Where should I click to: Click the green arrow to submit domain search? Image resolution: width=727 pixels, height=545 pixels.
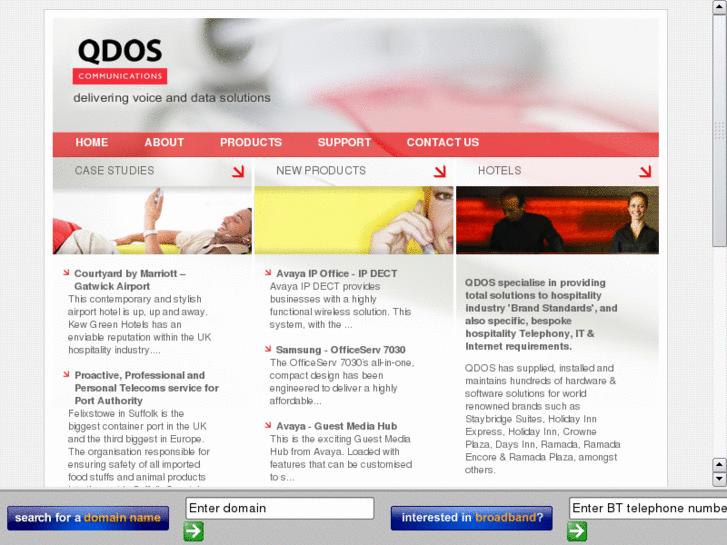click(x=194, y=532)
